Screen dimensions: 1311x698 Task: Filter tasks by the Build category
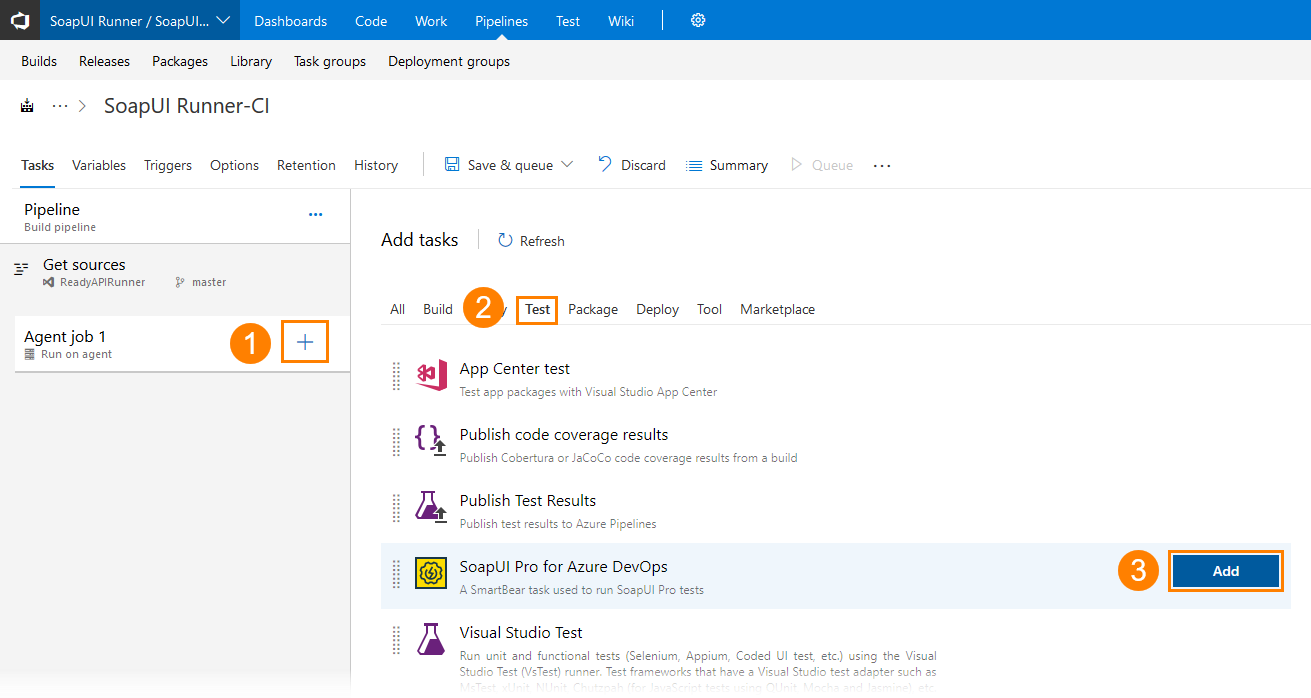coord(438,309)
